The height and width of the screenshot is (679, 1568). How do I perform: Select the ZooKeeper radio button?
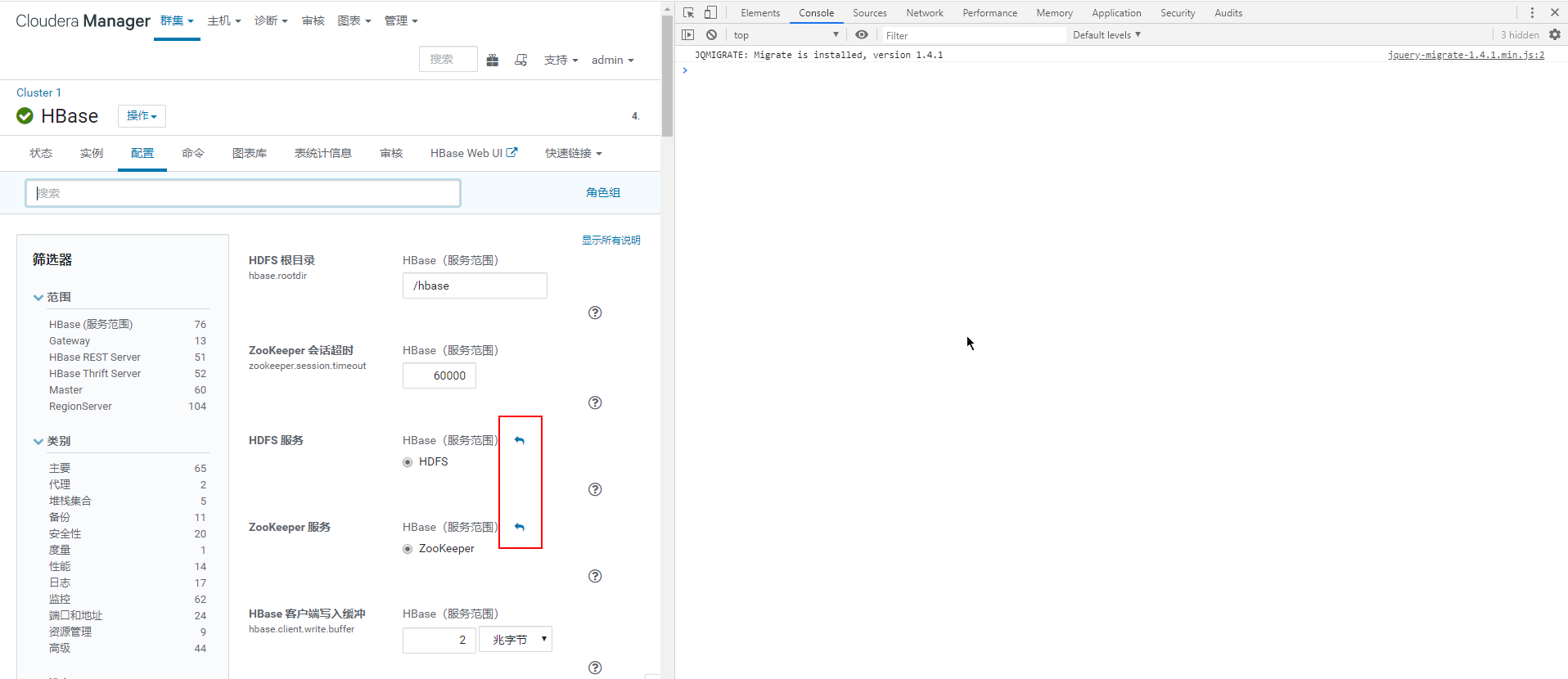(408, 549)
